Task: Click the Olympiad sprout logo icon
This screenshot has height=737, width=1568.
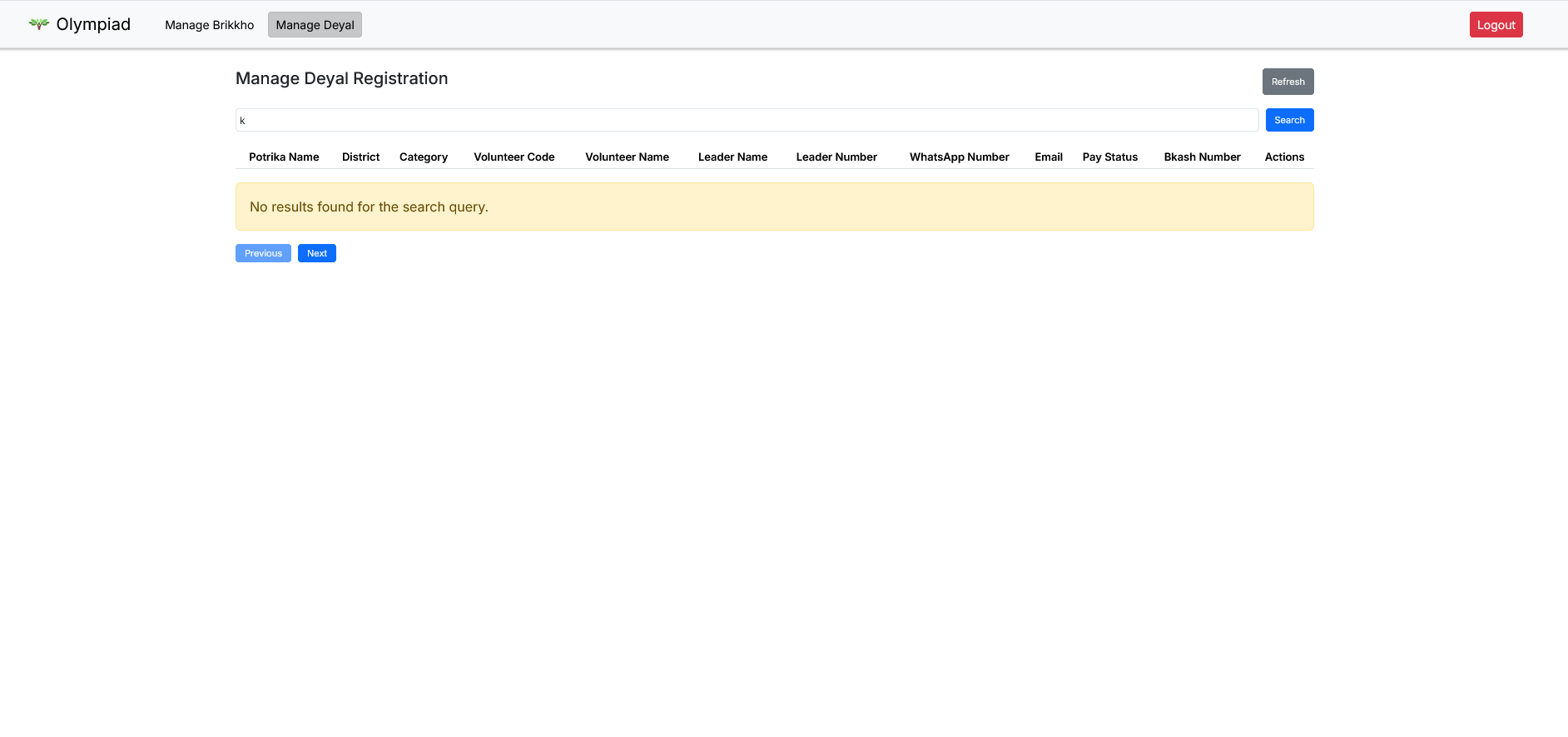Action: click(38, 24)
